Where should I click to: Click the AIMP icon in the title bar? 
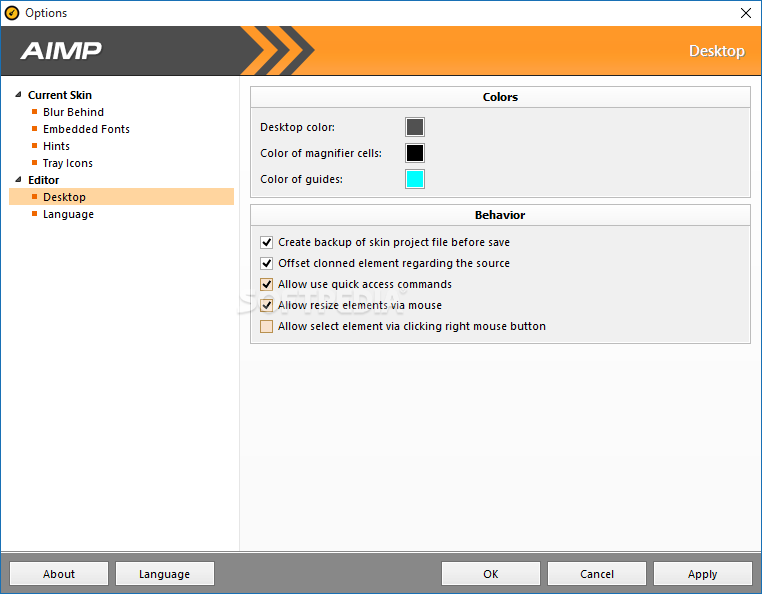pos(12,13)
